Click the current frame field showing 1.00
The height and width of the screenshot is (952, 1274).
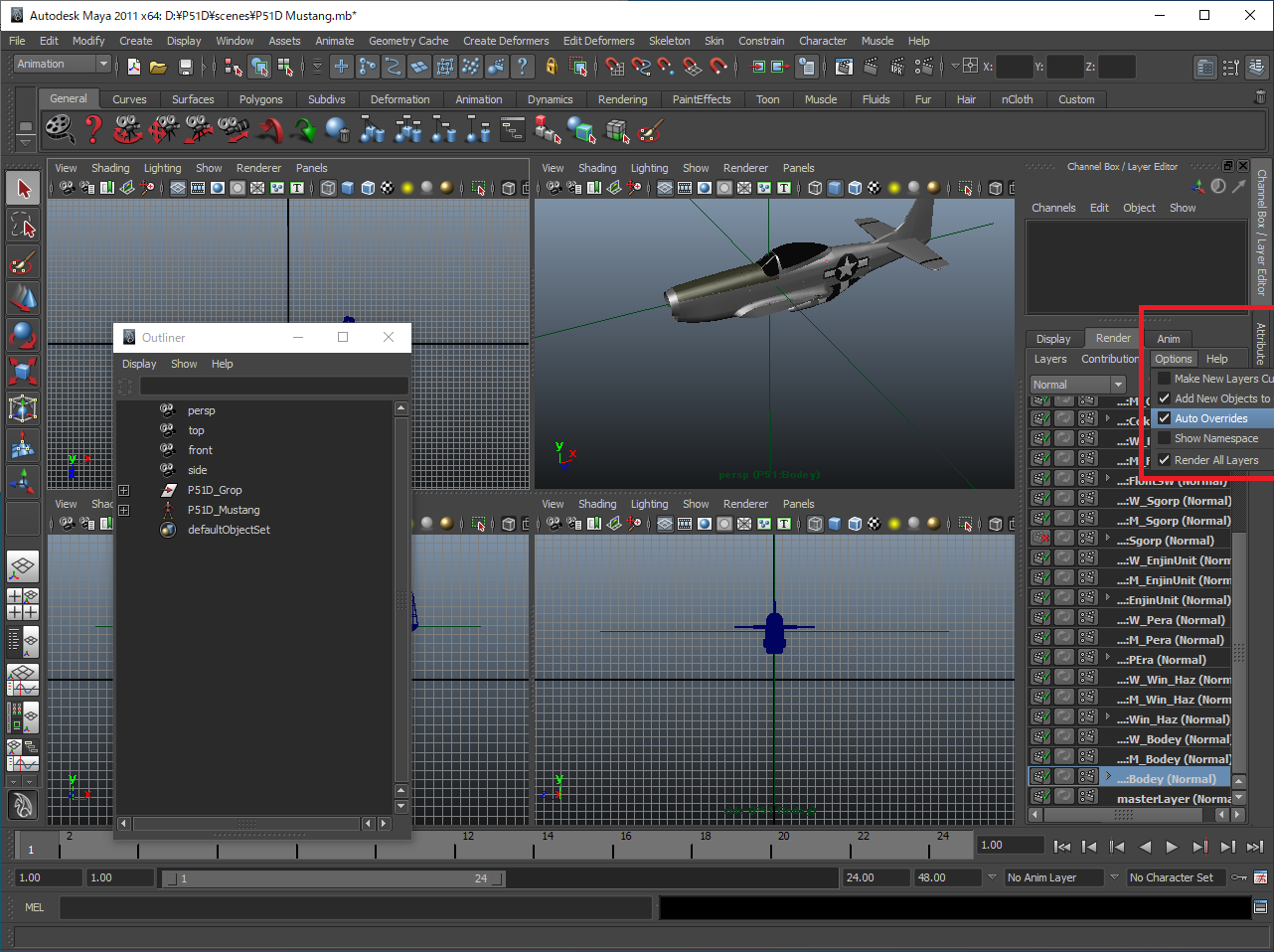(1010, 846)
